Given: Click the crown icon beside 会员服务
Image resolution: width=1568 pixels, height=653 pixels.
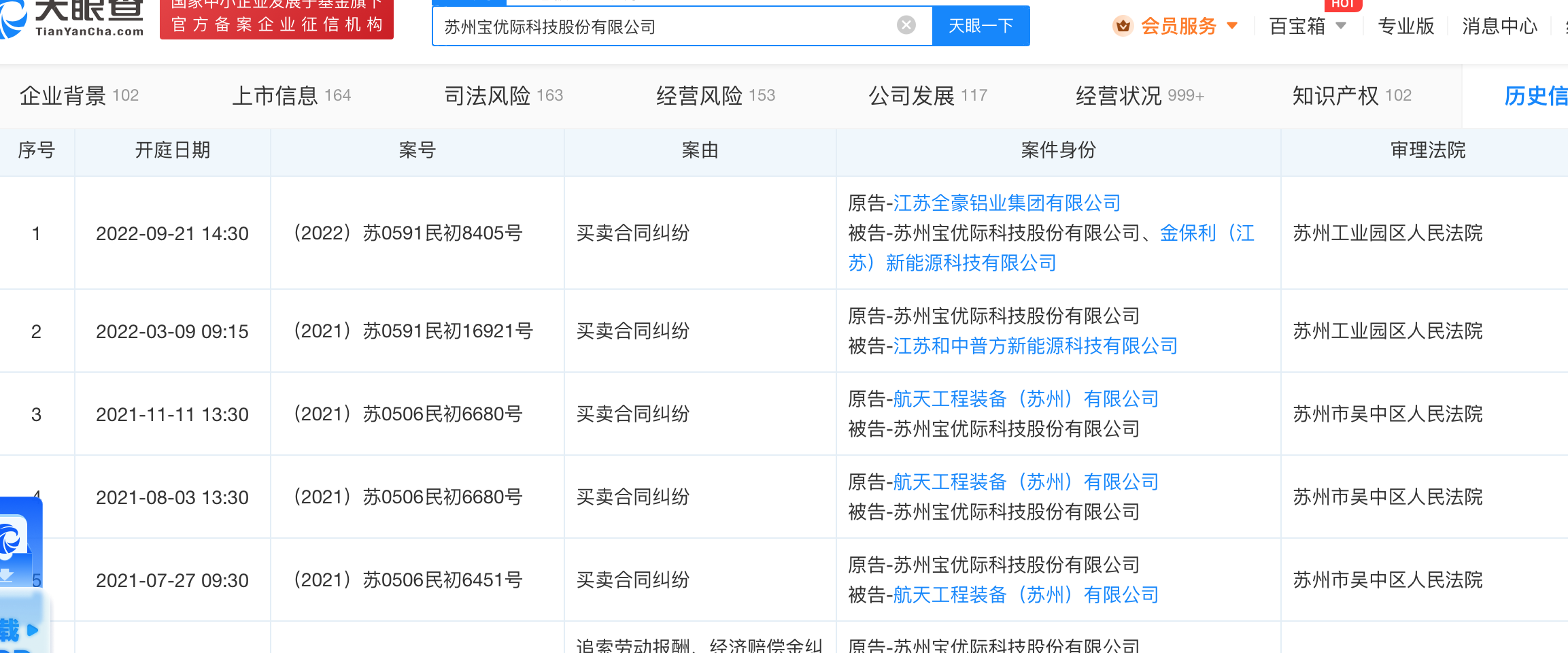Looking at the screenshot, I should (x=1123, y=26).
